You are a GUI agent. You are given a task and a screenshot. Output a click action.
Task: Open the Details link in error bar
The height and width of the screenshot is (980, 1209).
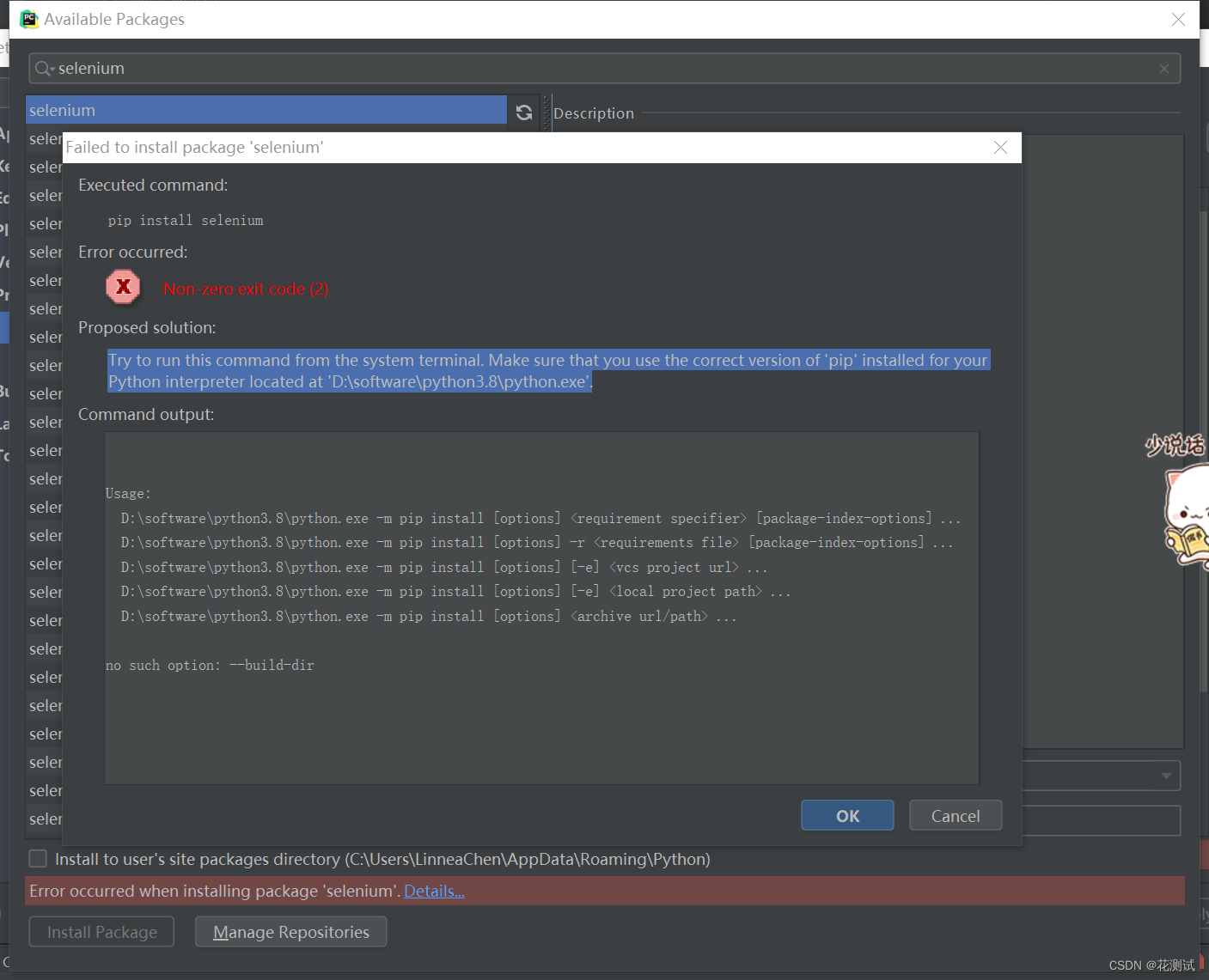click(434, 891)
